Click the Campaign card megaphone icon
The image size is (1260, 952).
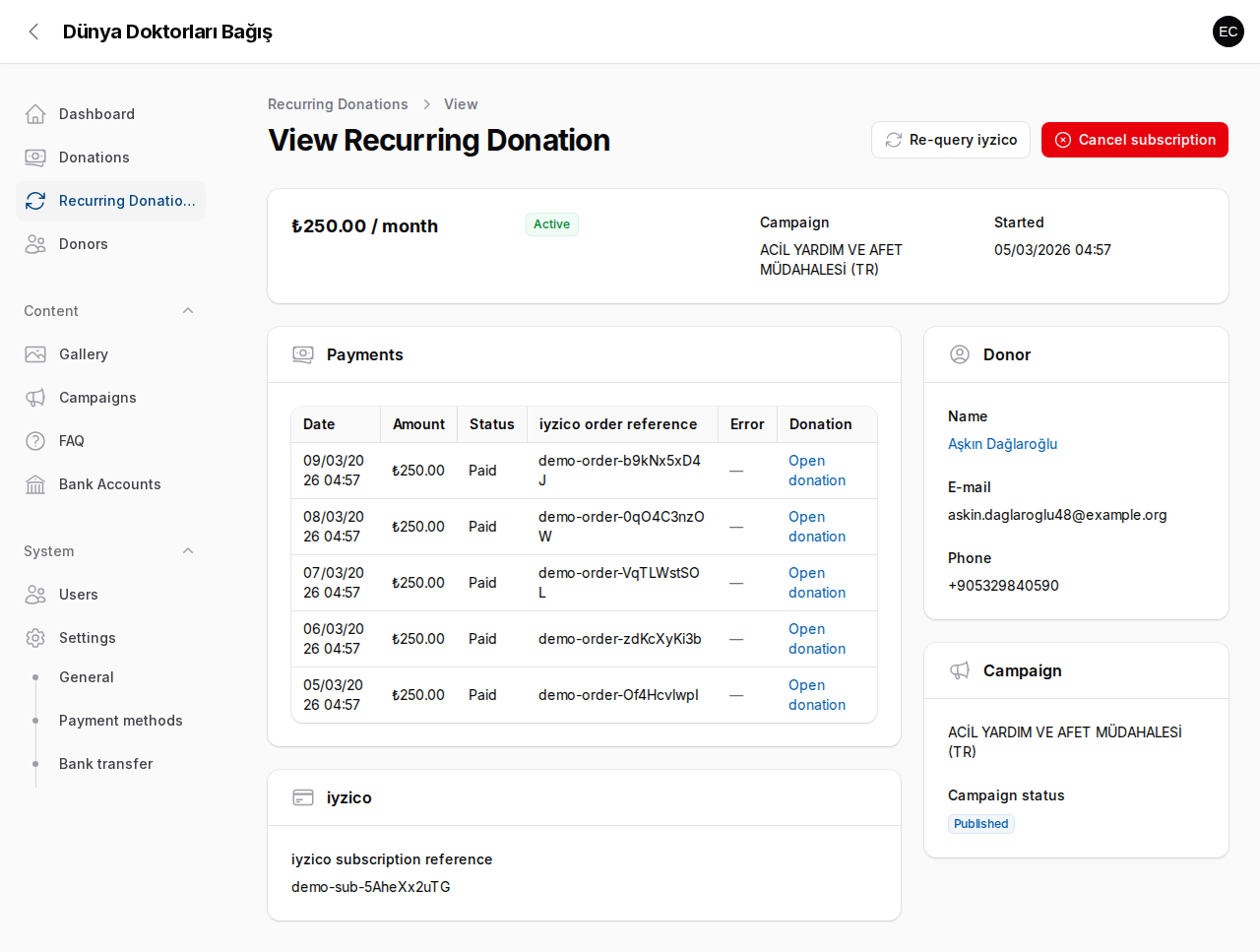(960, 670)
